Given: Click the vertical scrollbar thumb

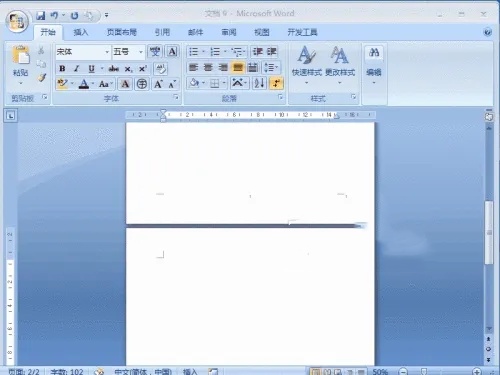Looking at the screenshot, I should (x=489, y=232).
